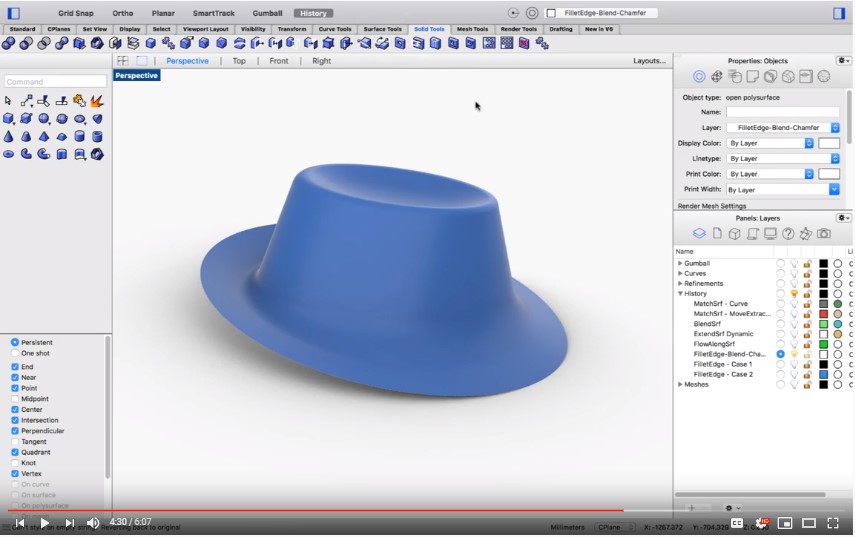This screenshot has width=855, height=537.
Task: Open the Surface Tools toolbar tab
Action: [383, 29]
